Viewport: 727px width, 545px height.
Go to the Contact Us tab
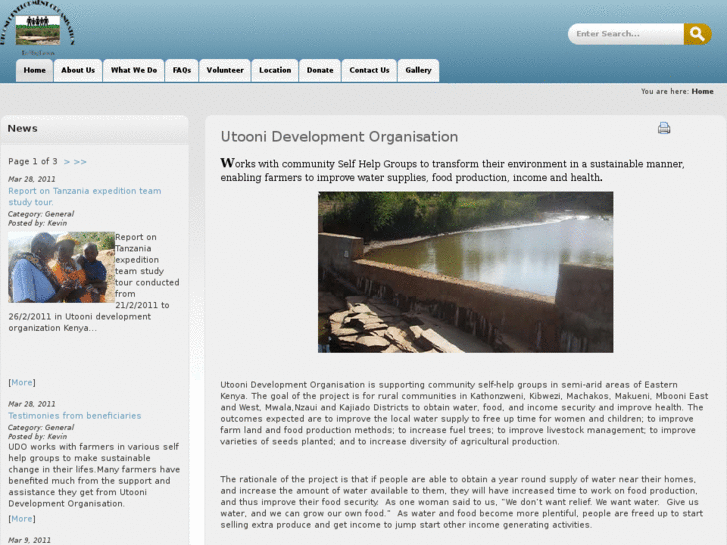(x=369, y=71)
